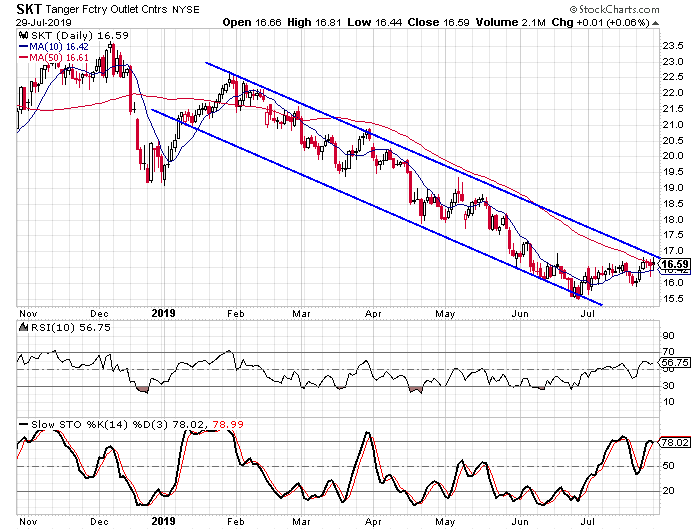Click the 2019 label on price chart axis

pyautogui.click(x=163, y=313)
